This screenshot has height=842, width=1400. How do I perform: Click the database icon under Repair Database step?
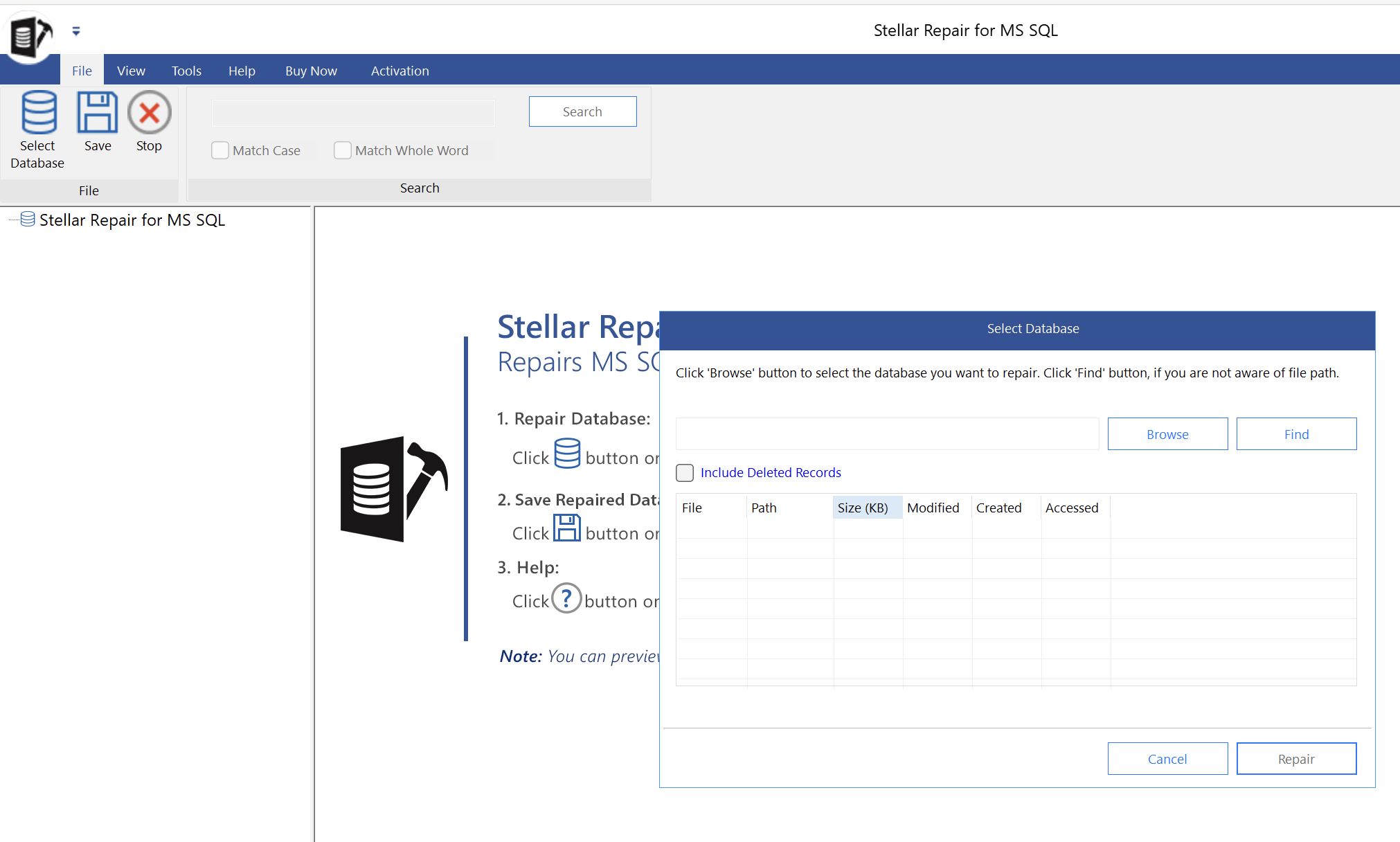[x=567, y=453]
